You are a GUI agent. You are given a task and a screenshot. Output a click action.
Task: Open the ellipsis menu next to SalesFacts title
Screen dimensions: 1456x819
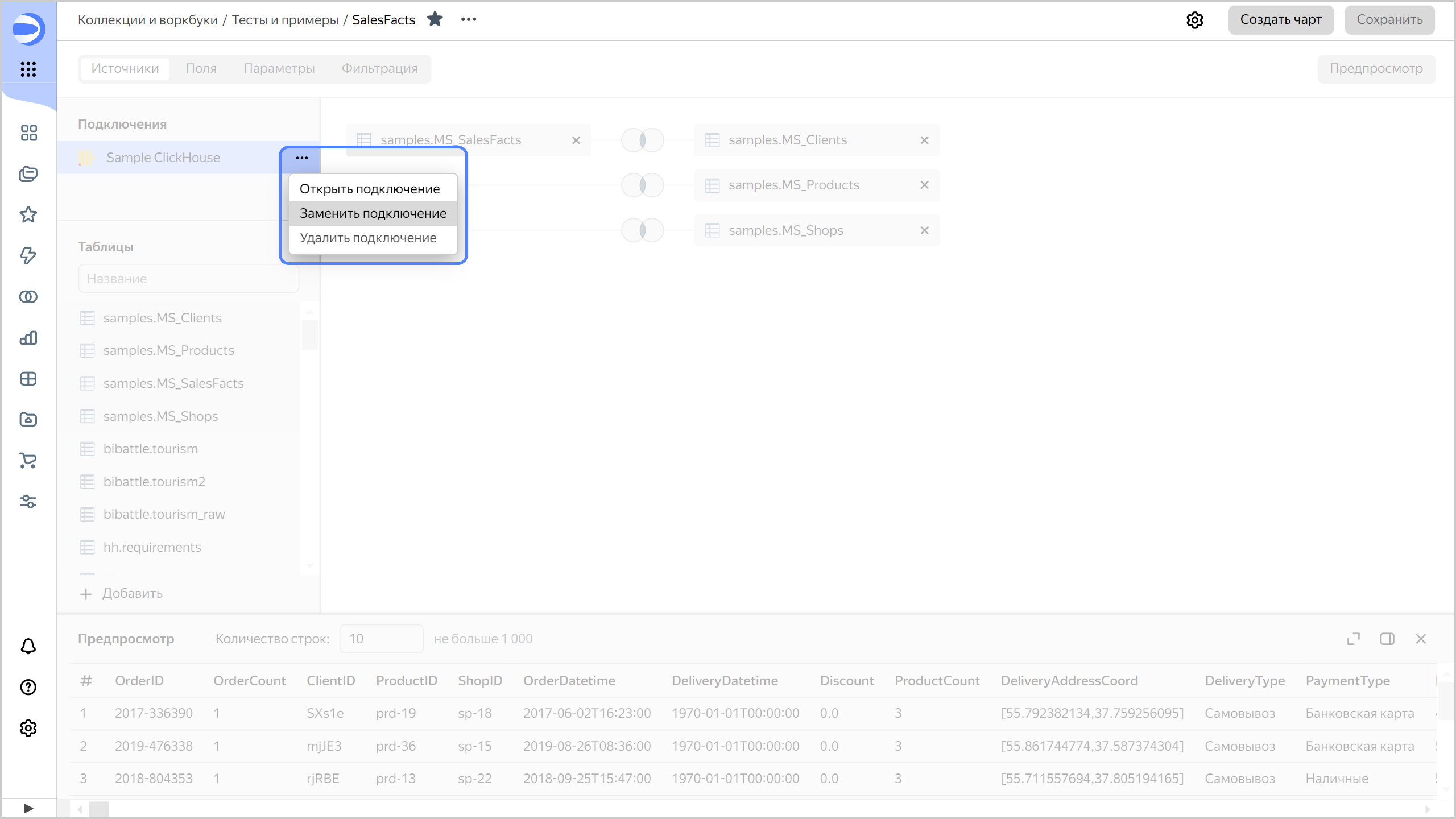click(469, 19)
